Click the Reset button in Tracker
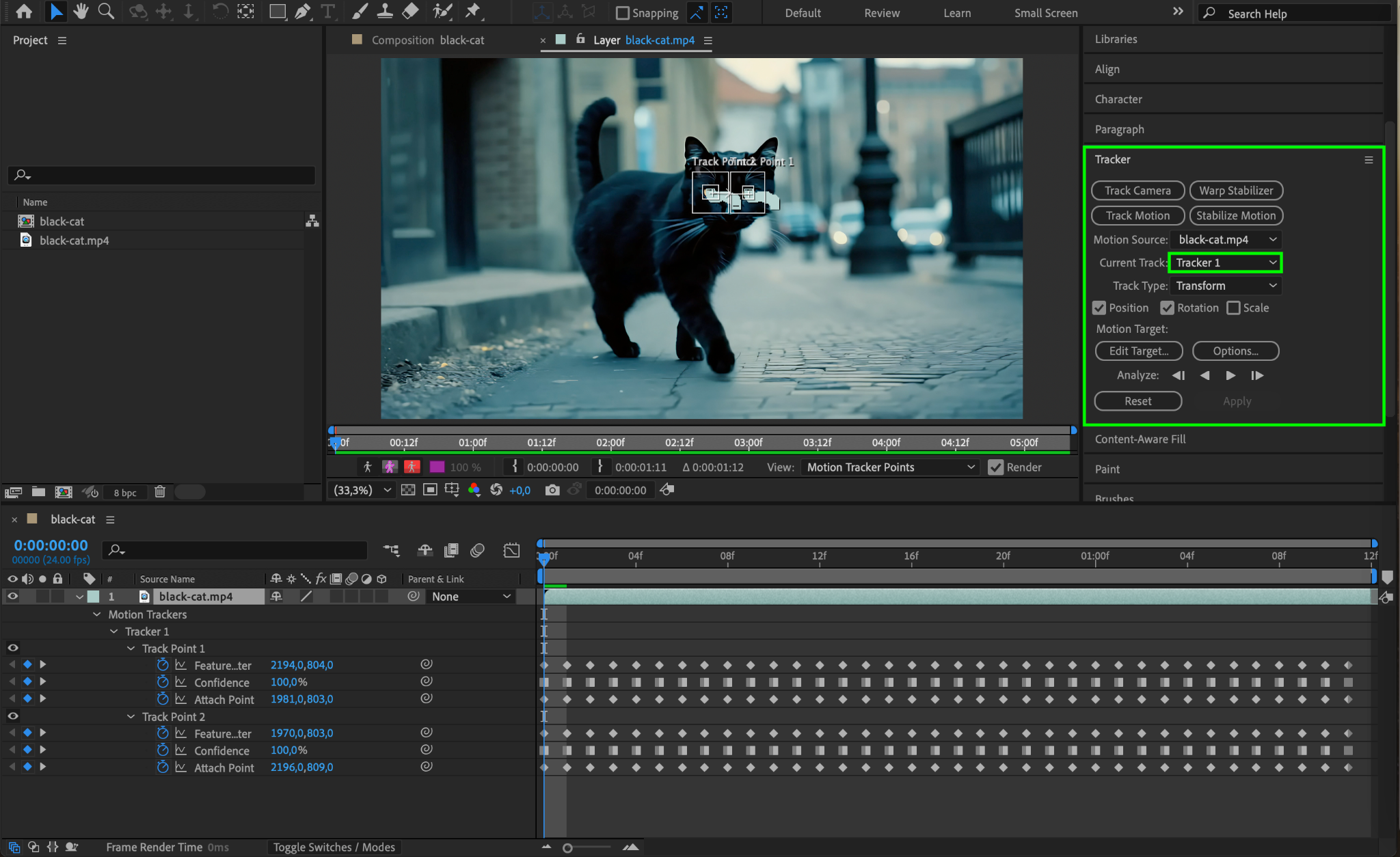The image size is (1400, 857). pos(1137,401)
